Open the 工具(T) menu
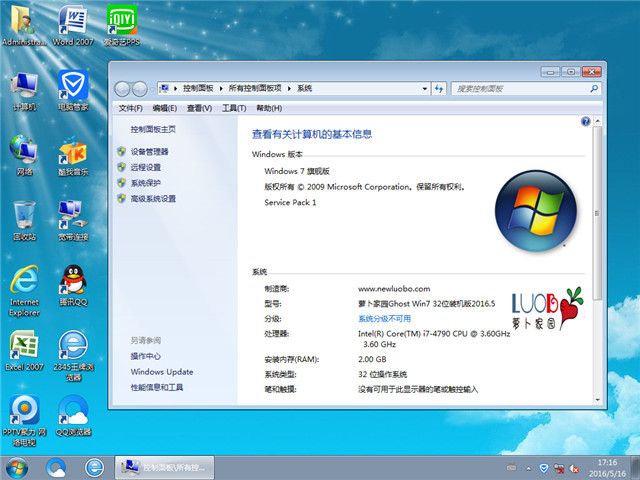The image size is (640, 480). pos(234,108)
